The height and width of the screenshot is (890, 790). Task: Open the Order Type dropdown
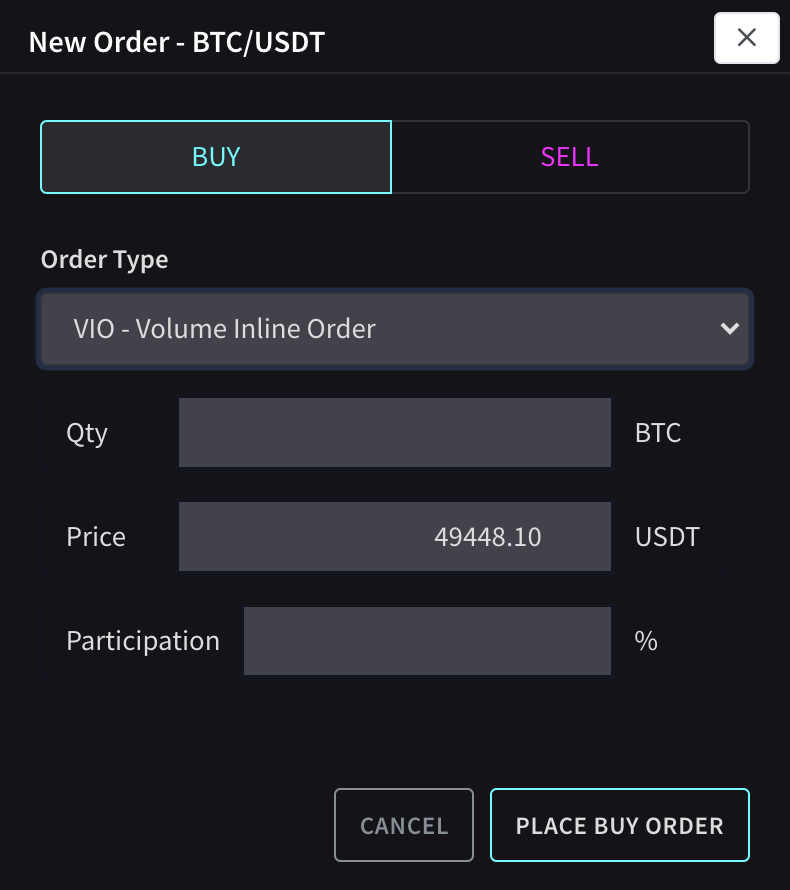[x=395, y=328]
